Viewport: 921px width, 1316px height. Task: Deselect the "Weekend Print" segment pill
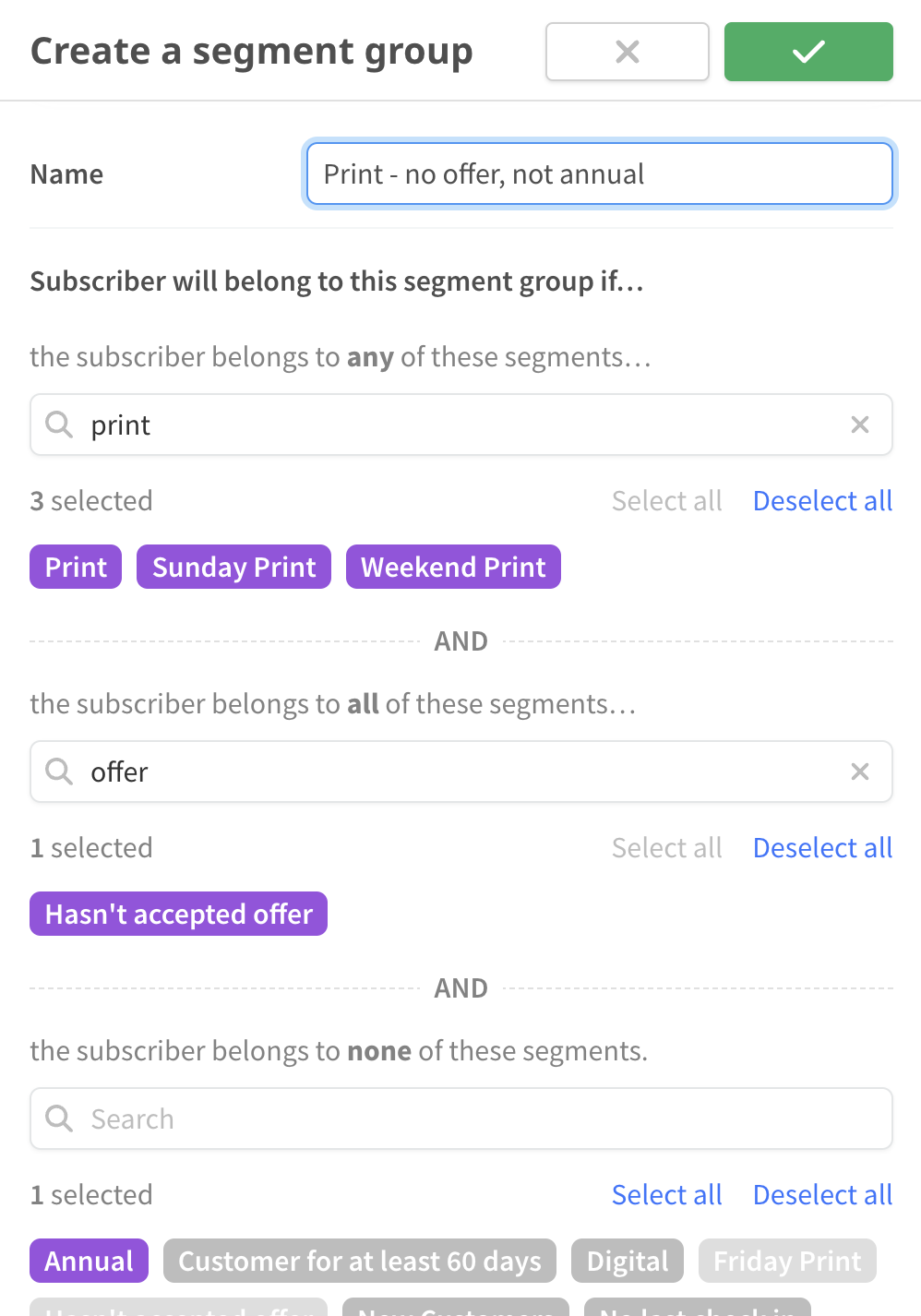pos(453,567)
